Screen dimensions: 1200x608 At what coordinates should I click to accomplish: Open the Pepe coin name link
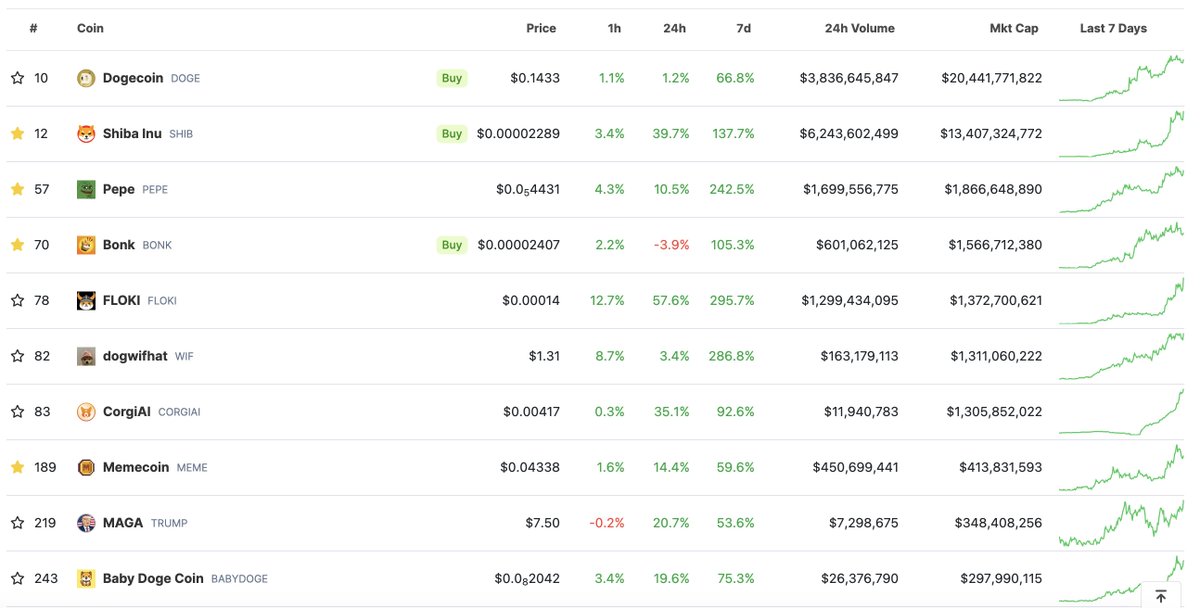click(119, 189)
